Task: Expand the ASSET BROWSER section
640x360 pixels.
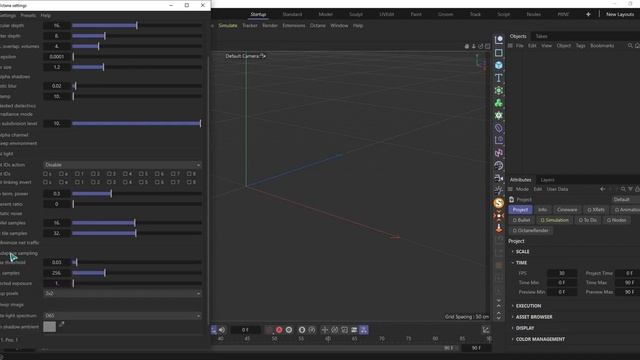Action: (533, 317)
